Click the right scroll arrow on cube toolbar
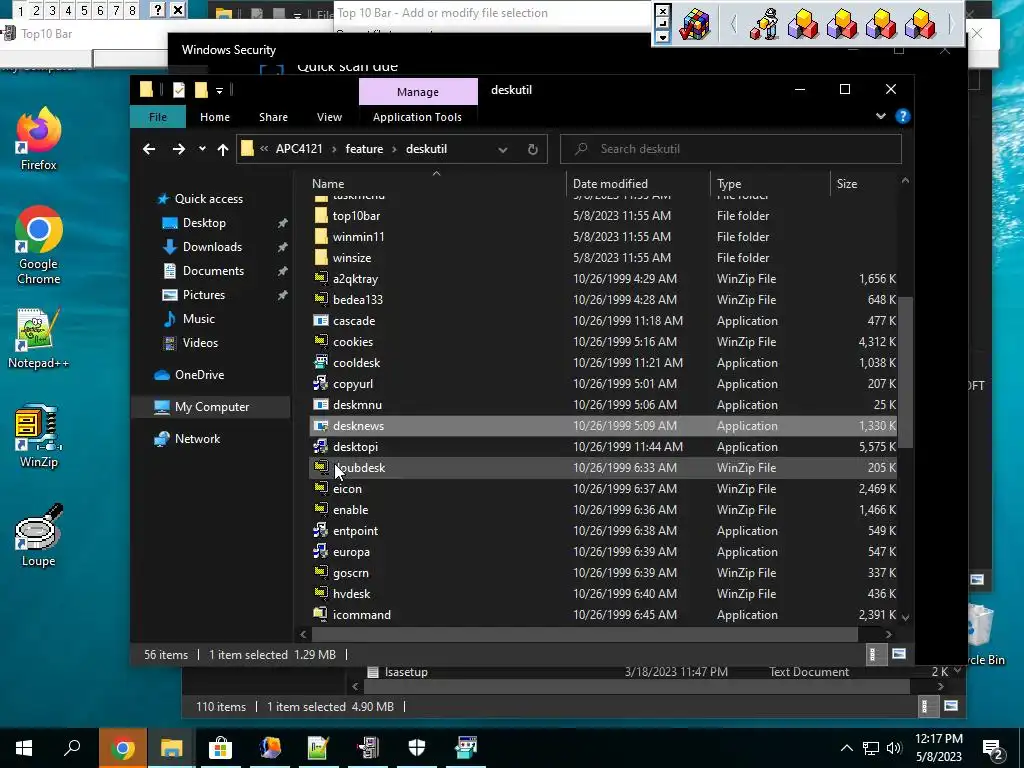1024x768 pixels. [x=952, y=24]
